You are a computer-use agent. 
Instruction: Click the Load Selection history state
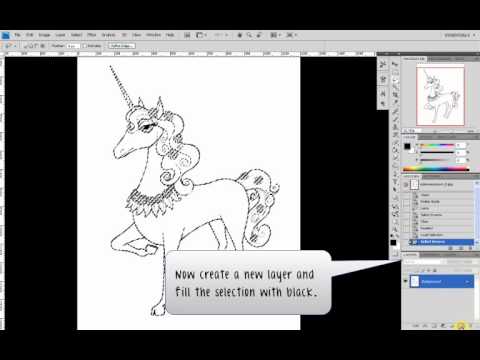tap(441, 235)
